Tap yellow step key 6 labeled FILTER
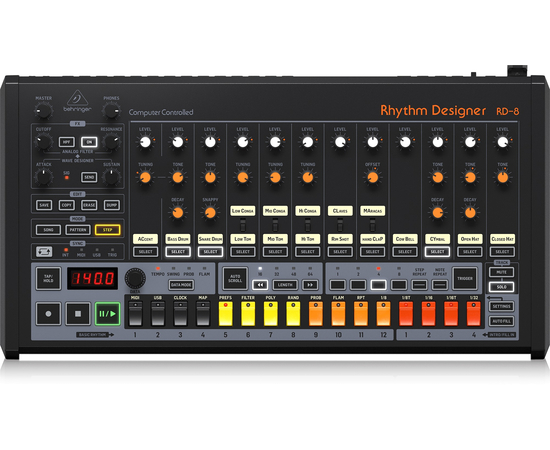The image size is (550, 450). tap(248, 314)
